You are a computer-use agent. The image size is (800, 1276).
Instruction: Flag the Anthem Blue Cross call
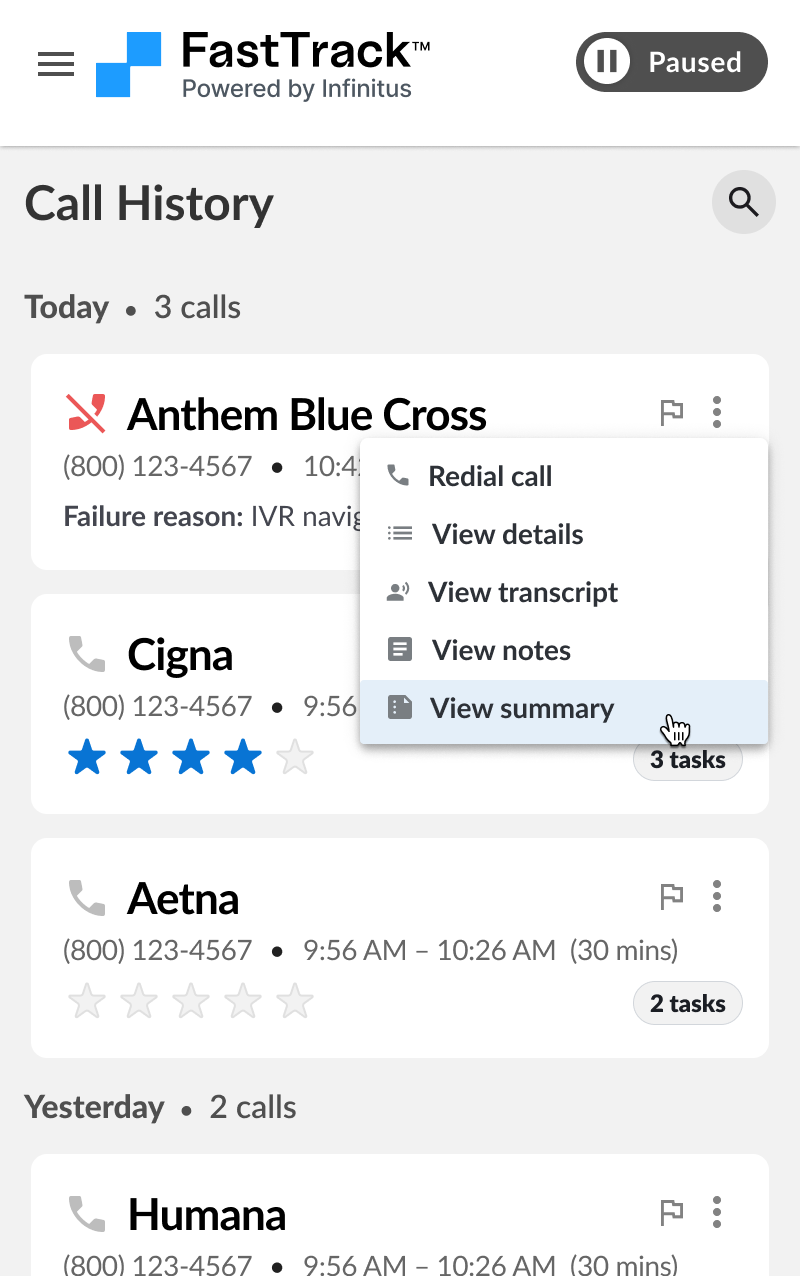tap(672, 412)
